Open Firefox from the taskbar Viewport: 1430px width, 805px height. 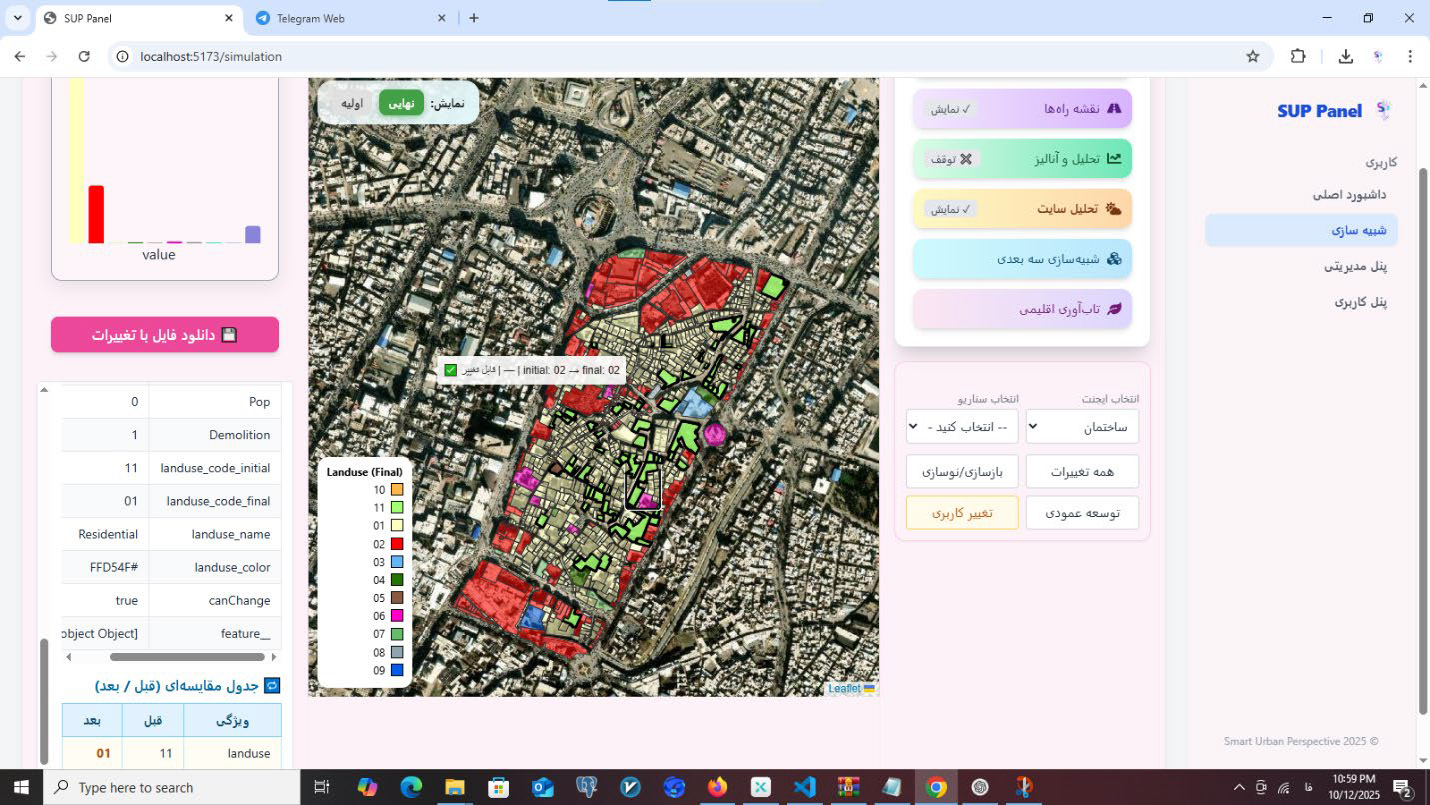click(x=717, y=787)
